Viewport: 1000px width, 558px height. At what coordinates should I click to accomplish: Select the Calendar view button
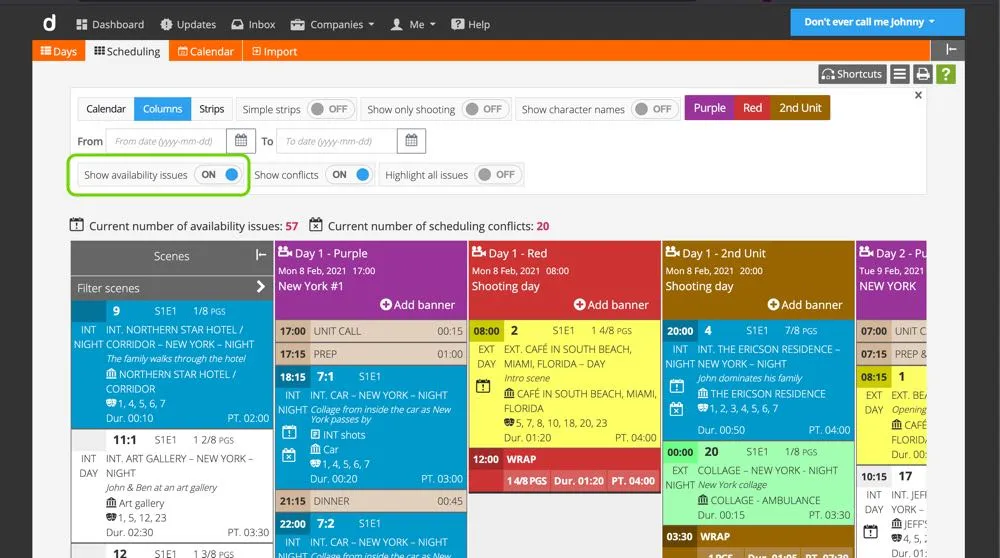click(106, 109)
